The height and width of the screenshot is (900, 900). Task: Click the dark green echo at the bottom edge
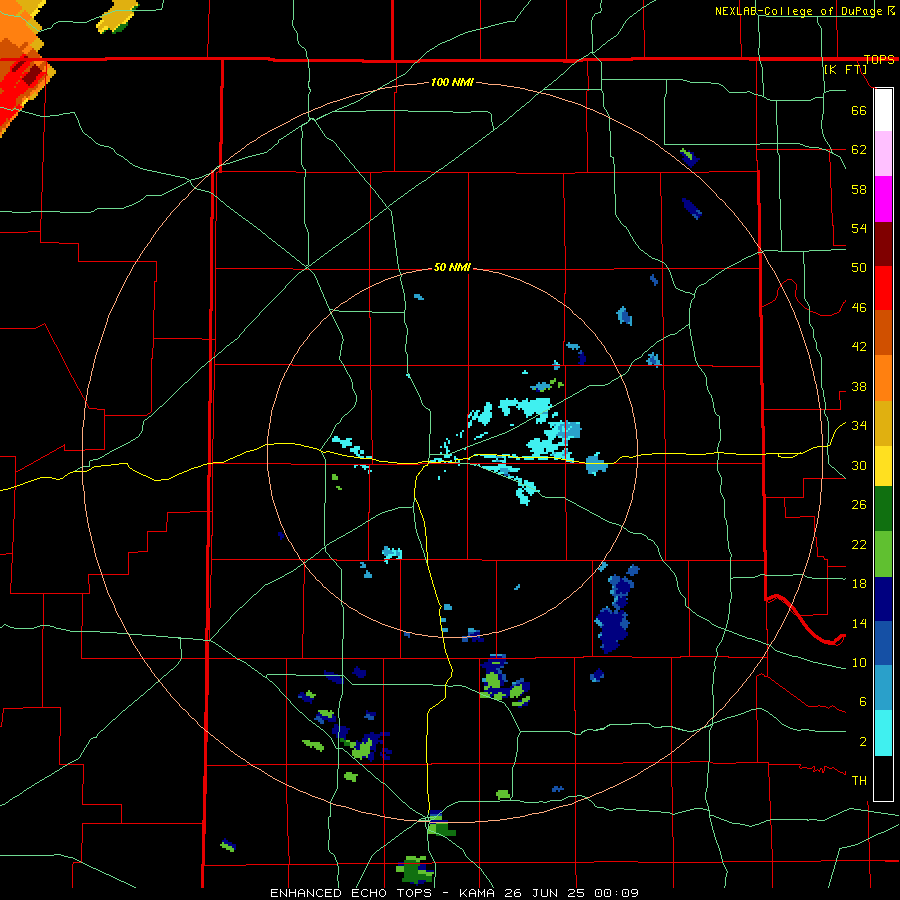pyautogui.click(x=414, y=870)
